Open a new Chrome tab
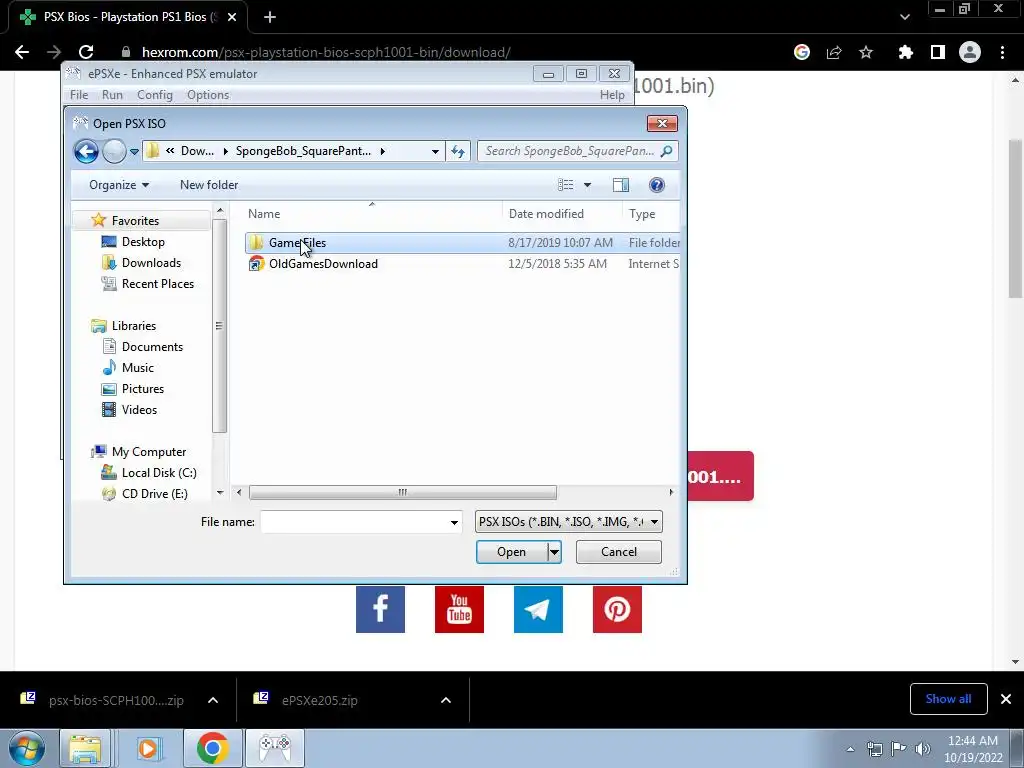 tap(270, 17)
